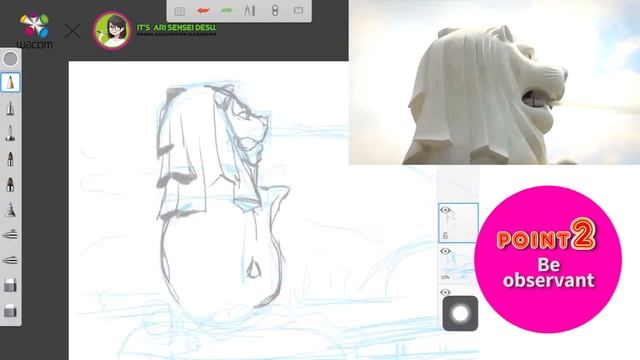Redo with the green right arrow

(x=227, y=11)
